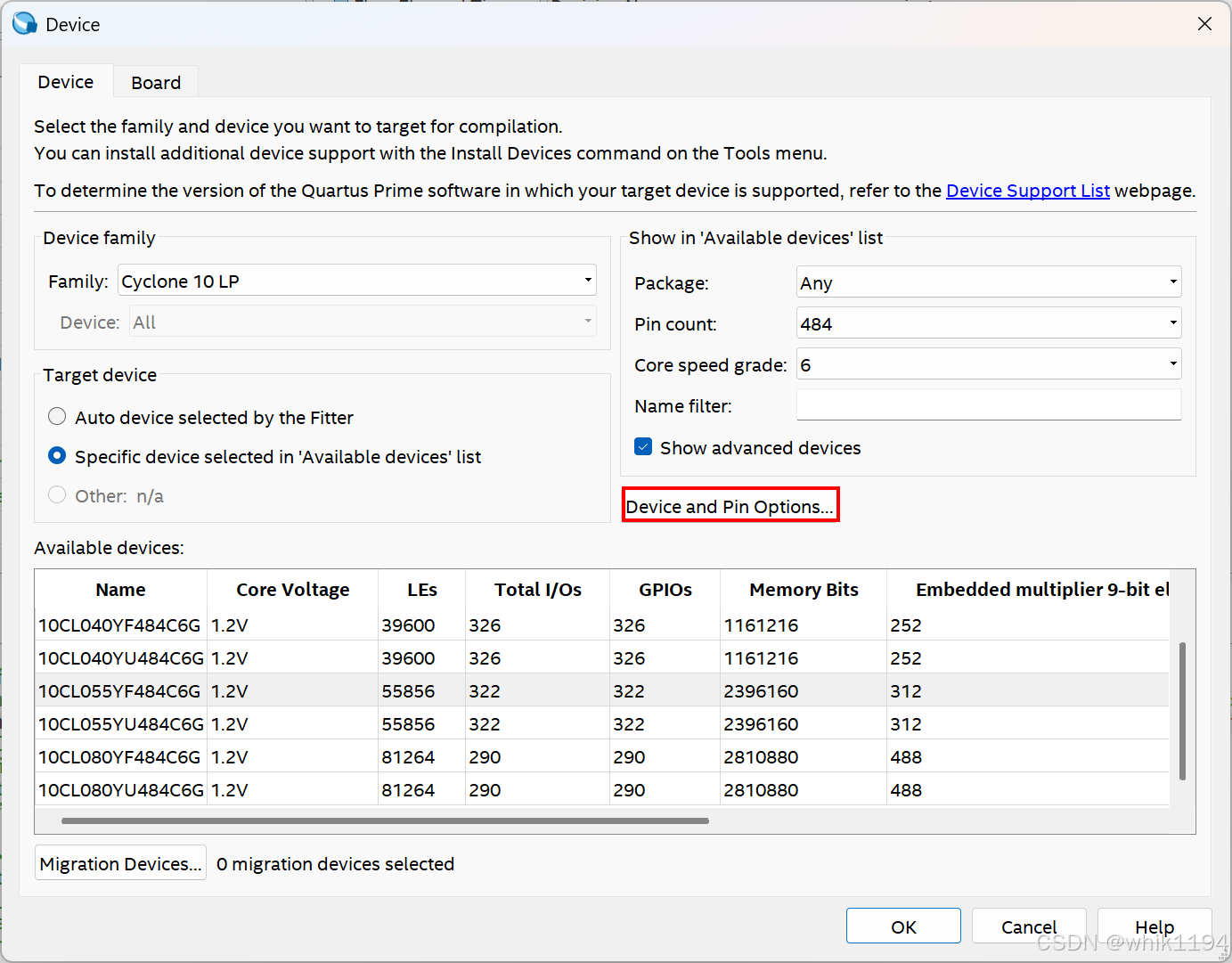Sort by the Name column header
The width and height of the screenshot is (1232, 963).
click(121, 590)
